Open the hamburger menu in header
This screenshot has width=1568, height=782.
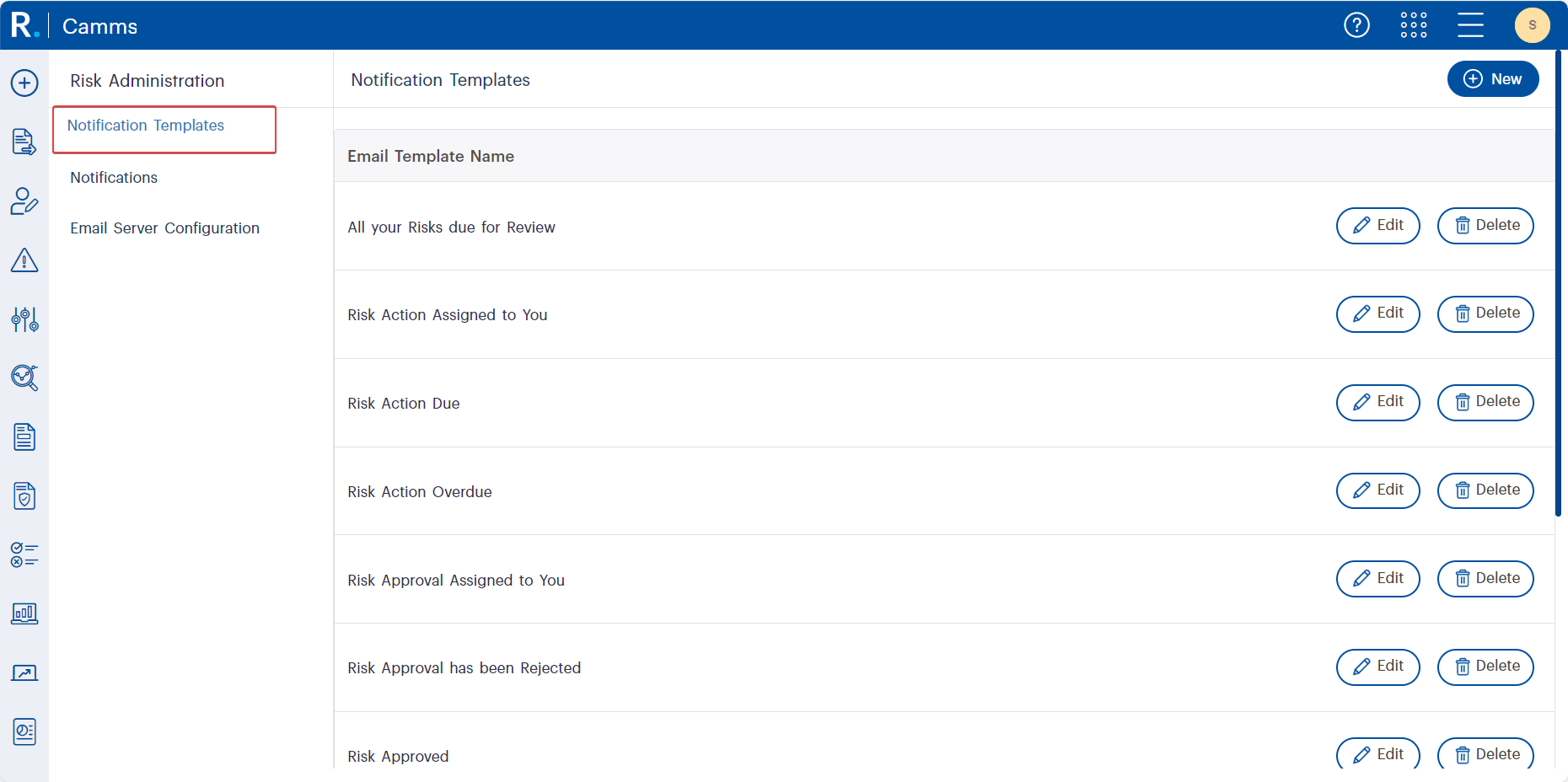coord(1470,25)
